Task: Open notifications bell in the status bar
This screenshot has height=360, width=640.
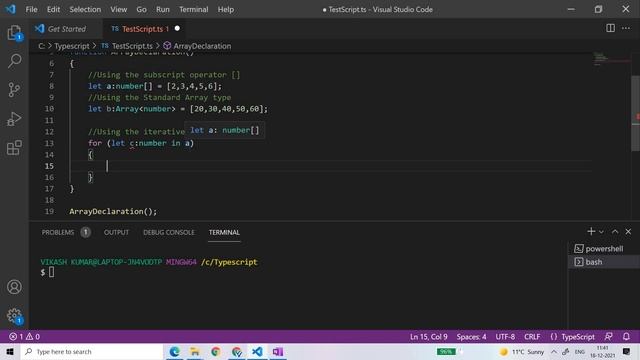Action: pos(626,337)
